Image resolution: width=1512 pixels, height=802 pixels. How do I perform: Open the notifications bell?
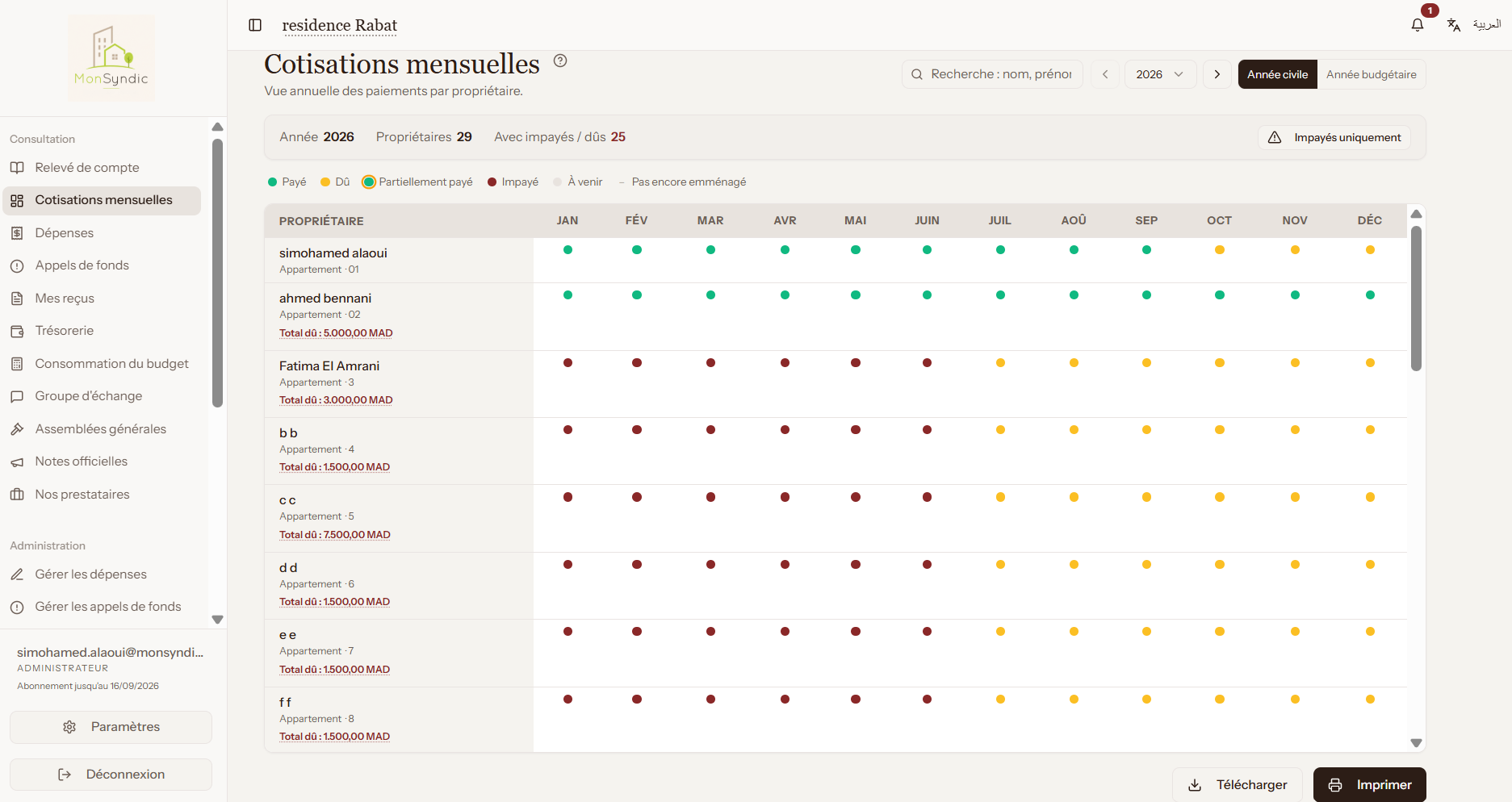(x=1418, y=25)
